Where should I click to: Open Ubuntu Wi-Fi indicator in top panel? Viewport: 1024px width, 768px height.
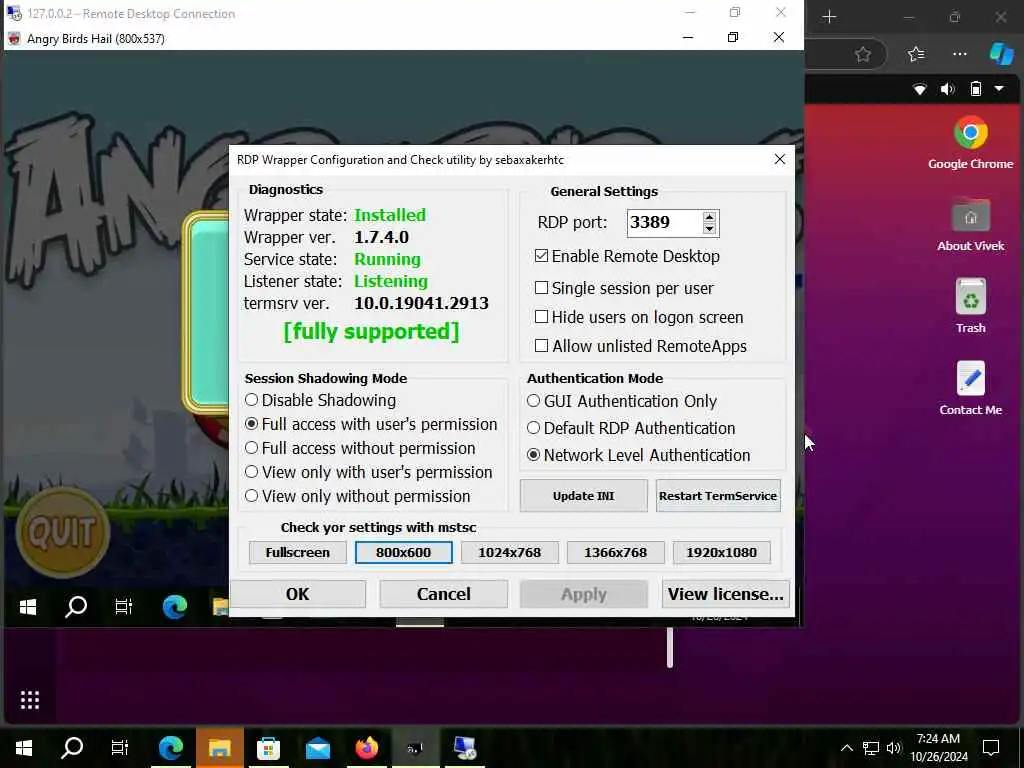click(x=920, y=89)
